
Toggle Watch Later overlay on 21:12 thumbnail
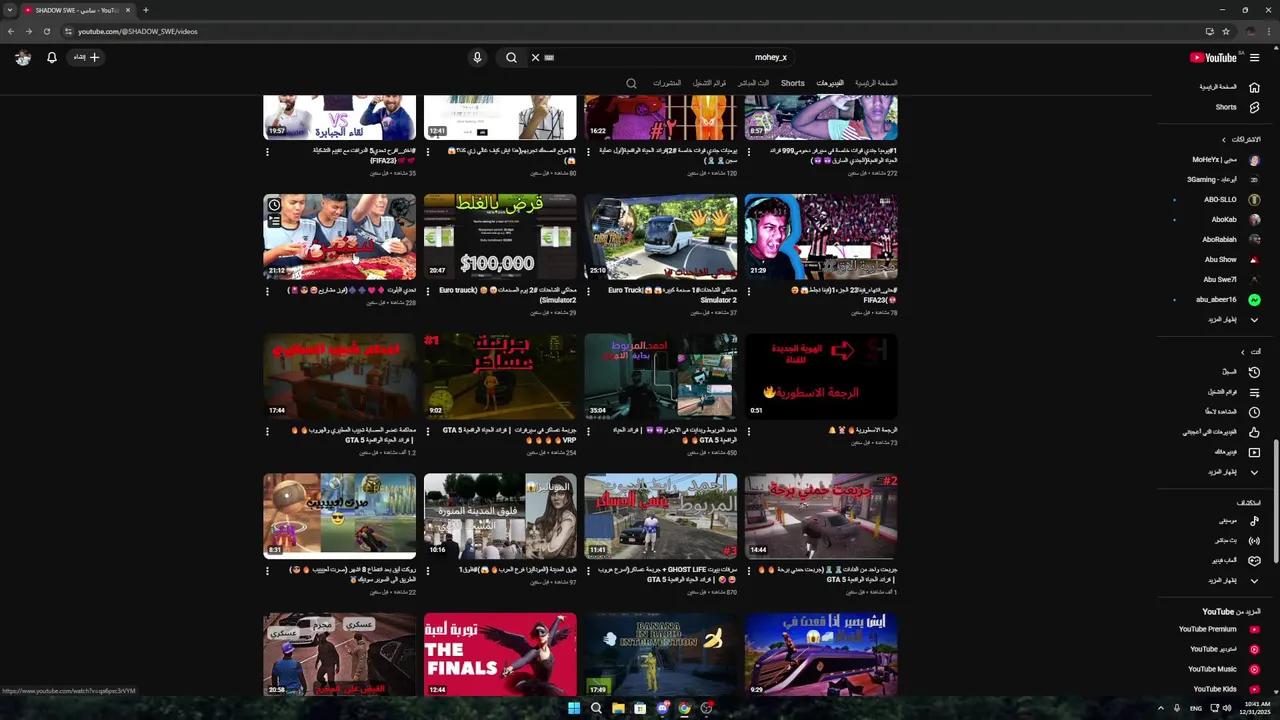(x=274, y=205)
